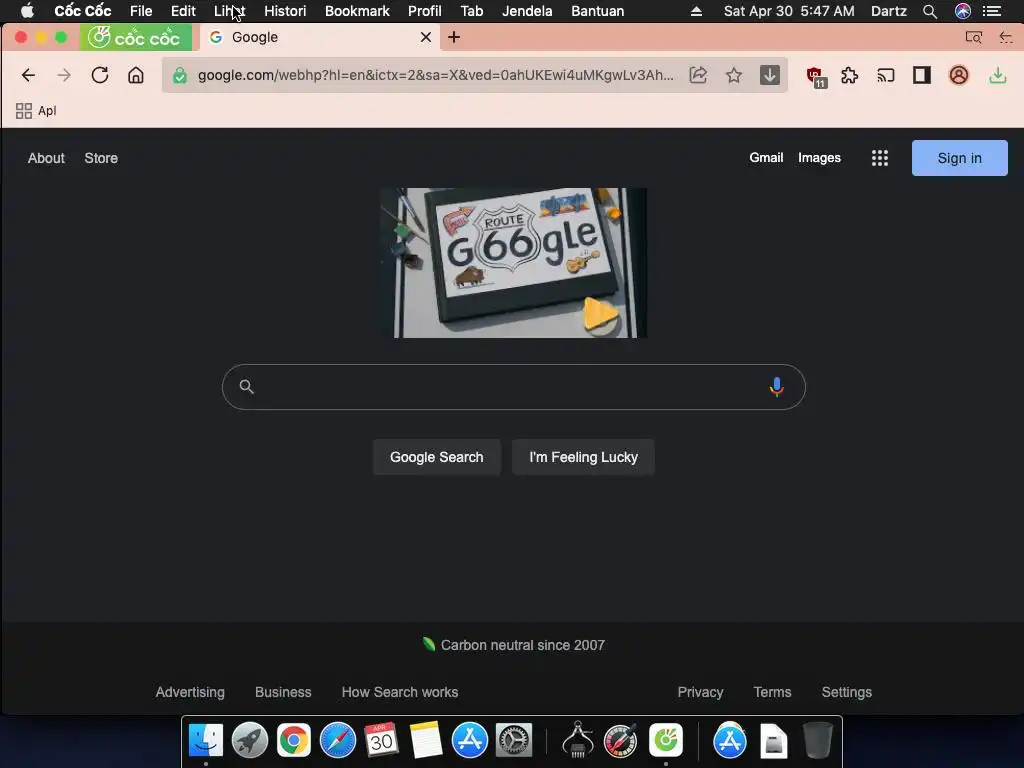This screenshot has height=768, width=1024.
Task: Bookmark this page with the star
Action: point(734,75)
